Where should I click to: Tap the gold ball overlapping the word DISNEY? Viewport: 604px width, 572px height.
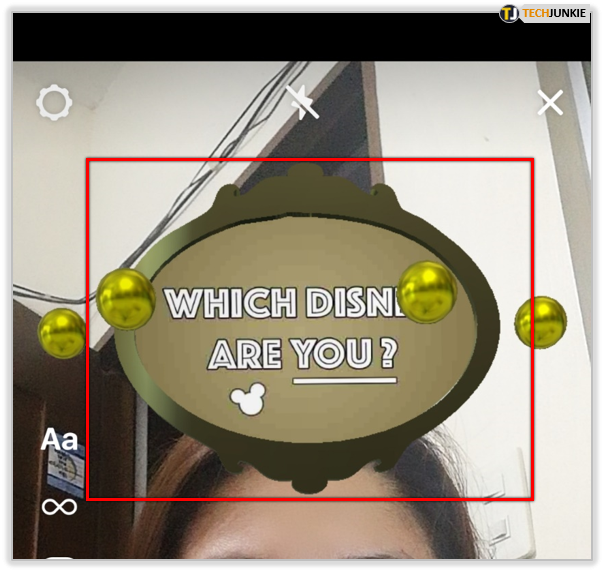click(x=427, y=291)
